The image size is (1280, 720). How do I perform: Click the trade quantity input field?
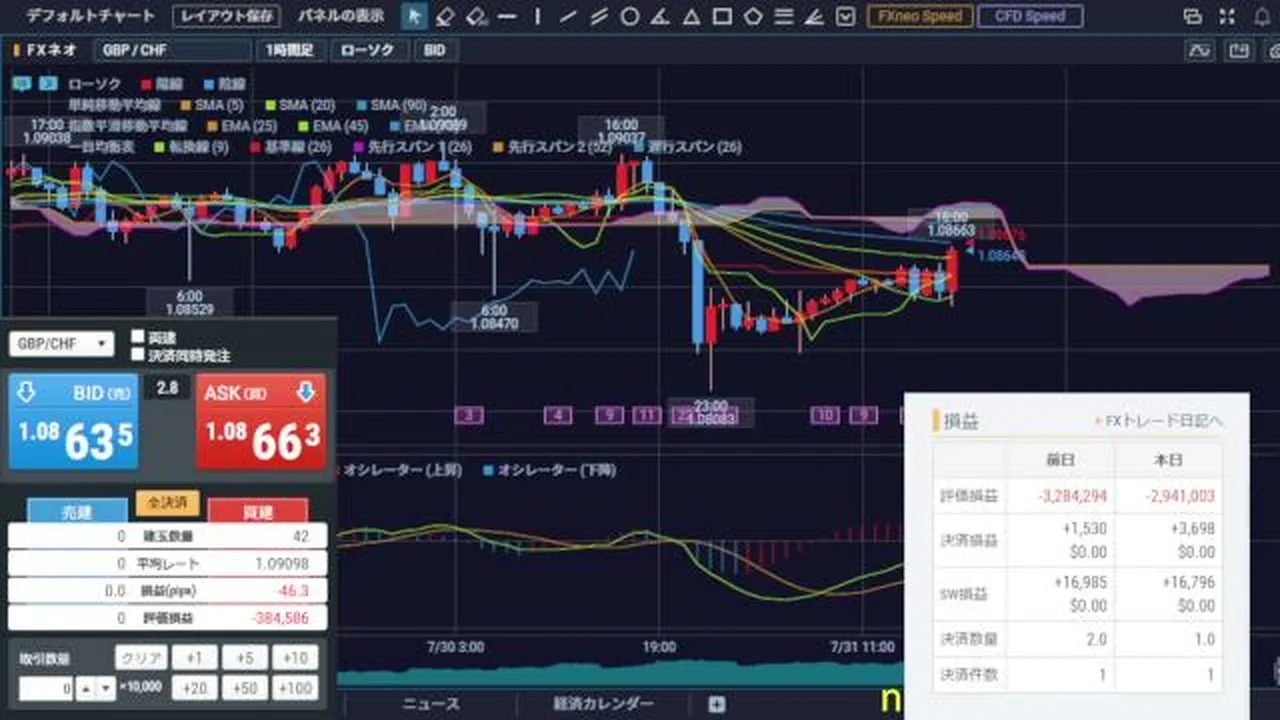(x=45, y=688)
